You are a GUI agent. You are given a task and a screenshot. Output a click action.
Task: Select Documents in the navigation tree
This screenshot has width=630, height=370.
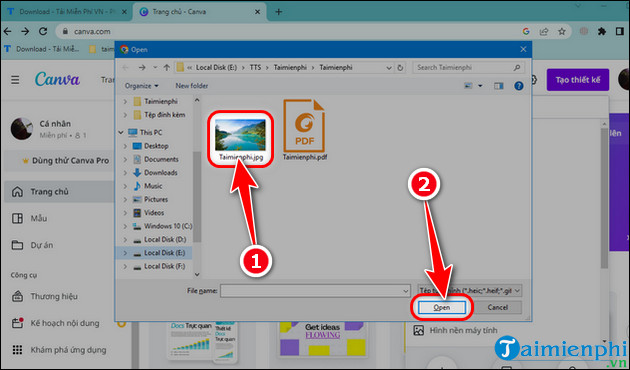[x=161, y=159]
